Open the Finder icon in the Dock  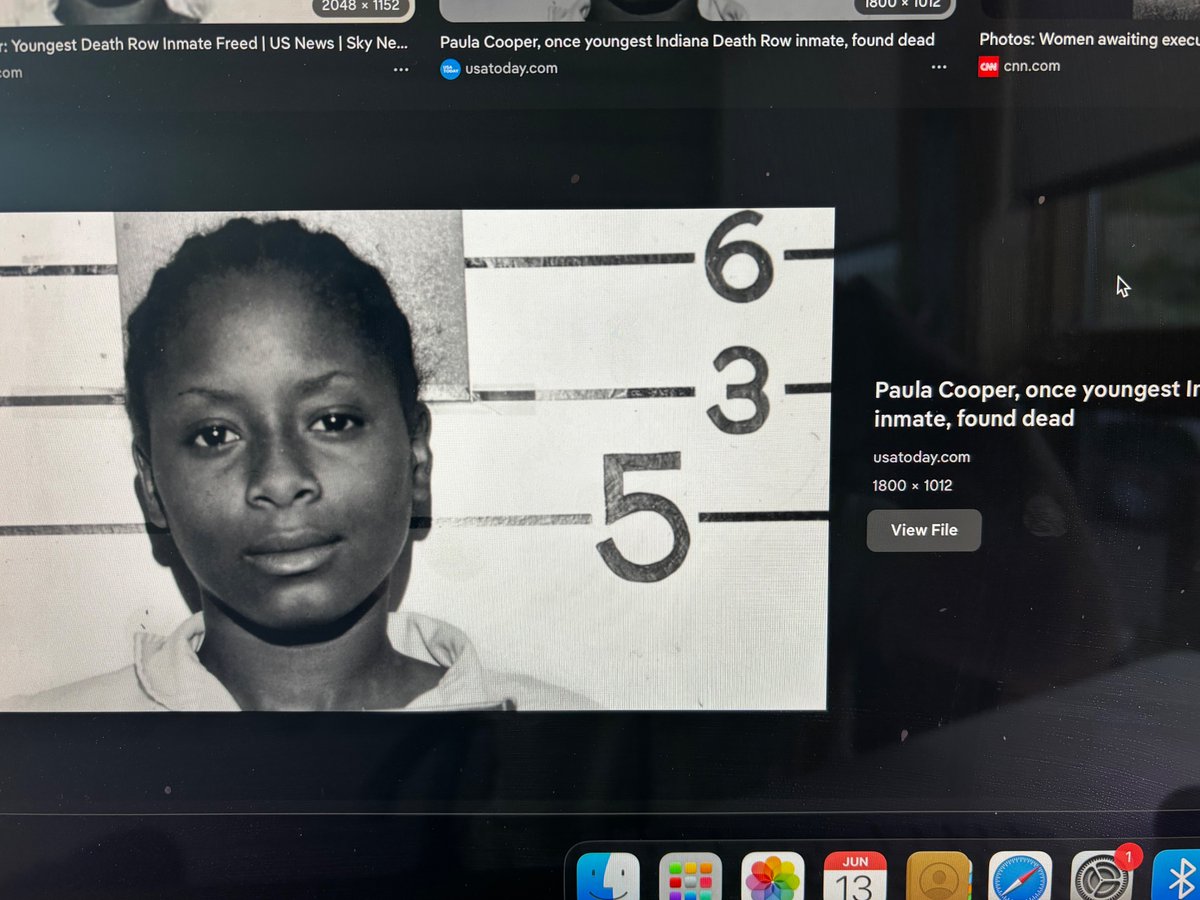coord(608,878)
